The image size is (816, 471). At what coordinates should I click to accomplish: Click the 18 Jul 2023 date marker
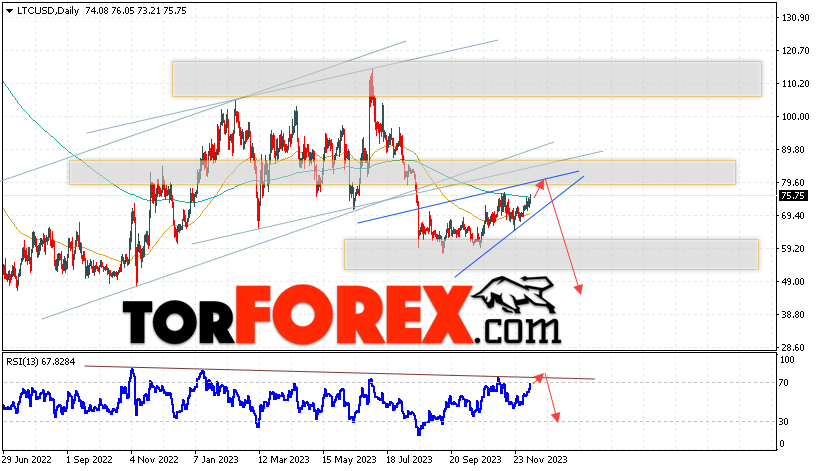pos(409,460)
